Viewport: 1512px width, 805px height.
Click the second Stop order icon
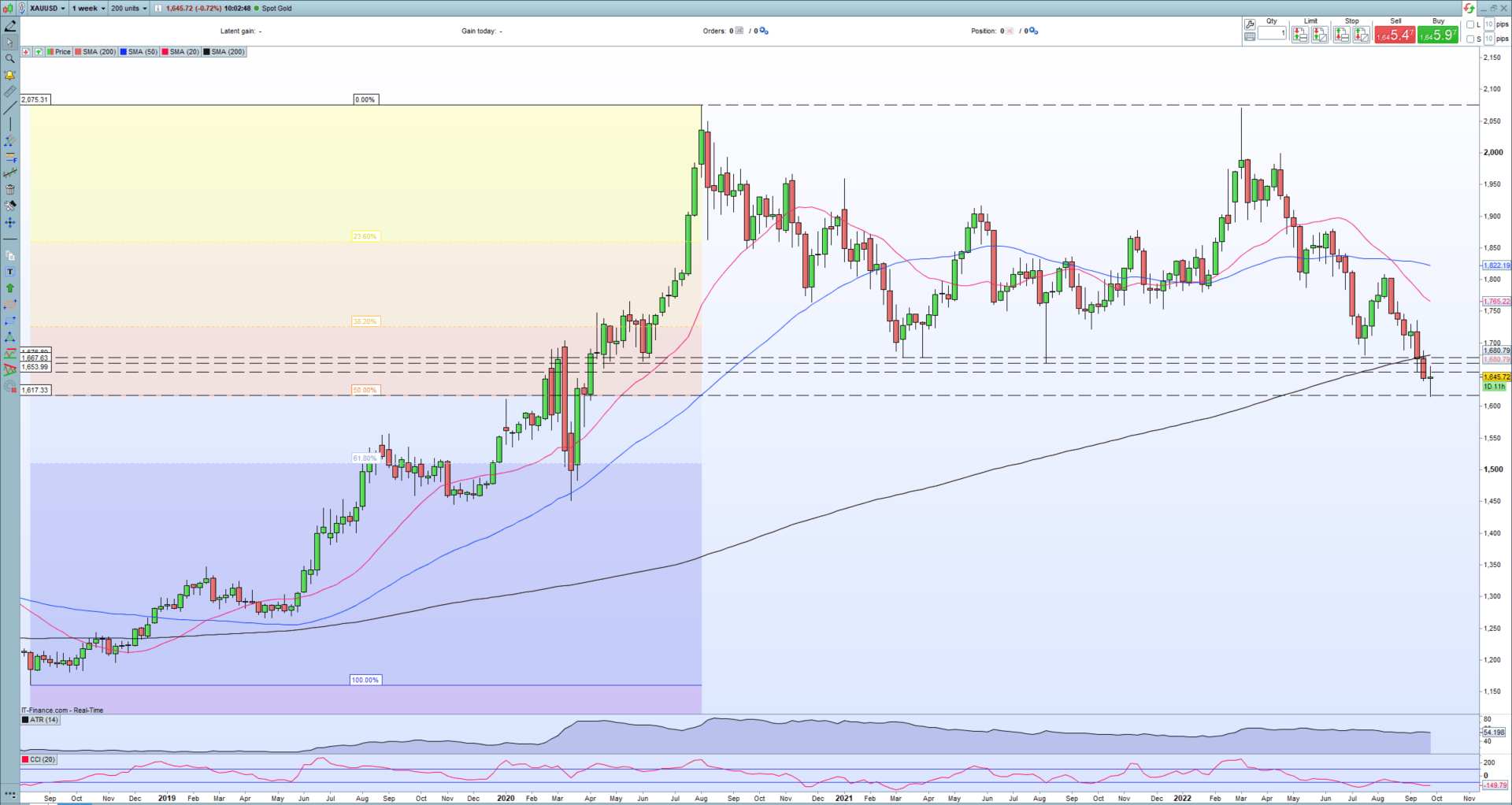coord(1361,35)
